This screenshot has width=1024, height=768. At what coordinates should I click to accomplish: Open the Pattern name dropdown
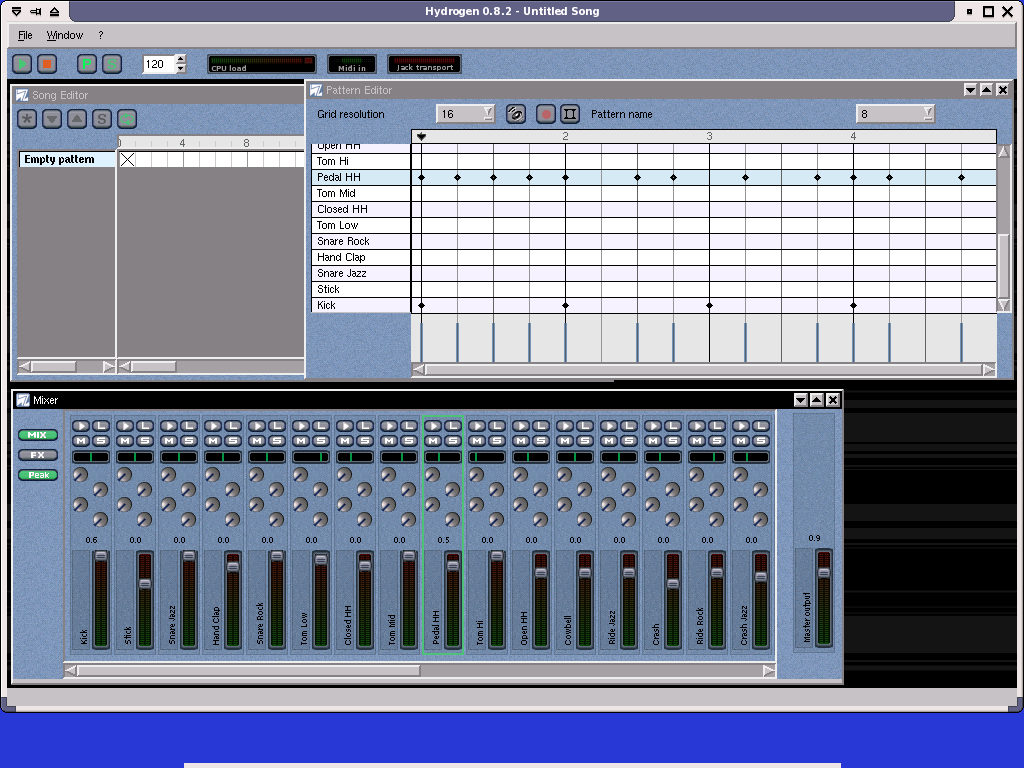tap(928, 114)
